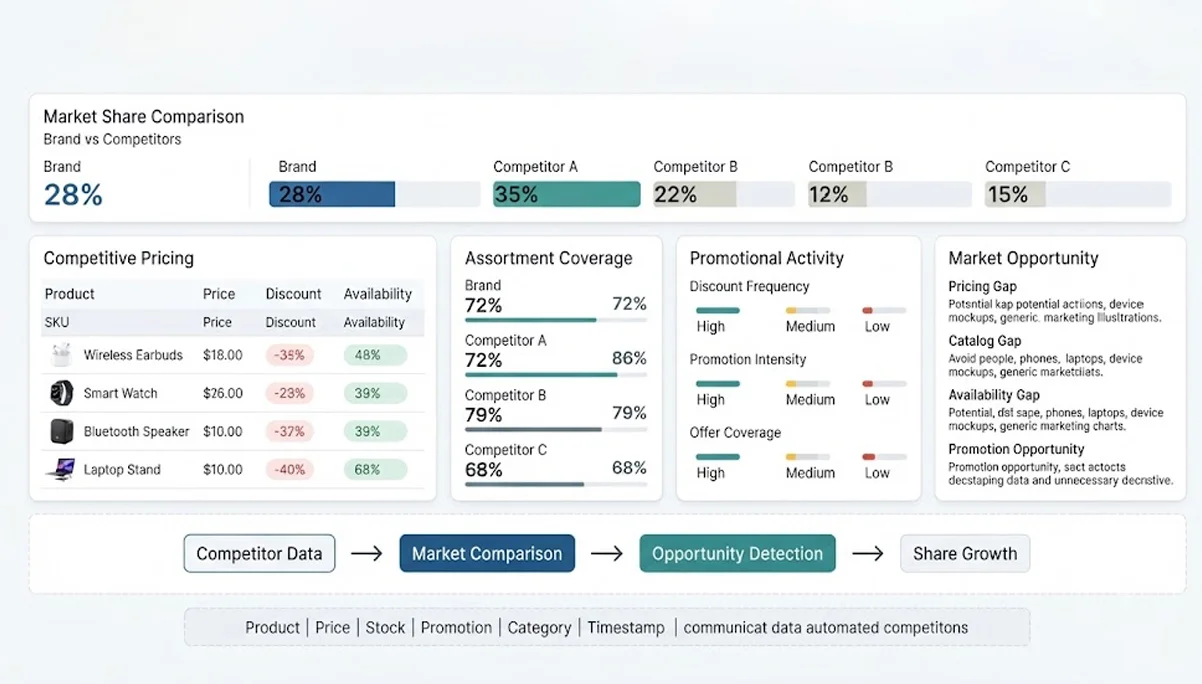Click the Pricing Gap heading
The image size is (1202, 684).
coord(982,286)
